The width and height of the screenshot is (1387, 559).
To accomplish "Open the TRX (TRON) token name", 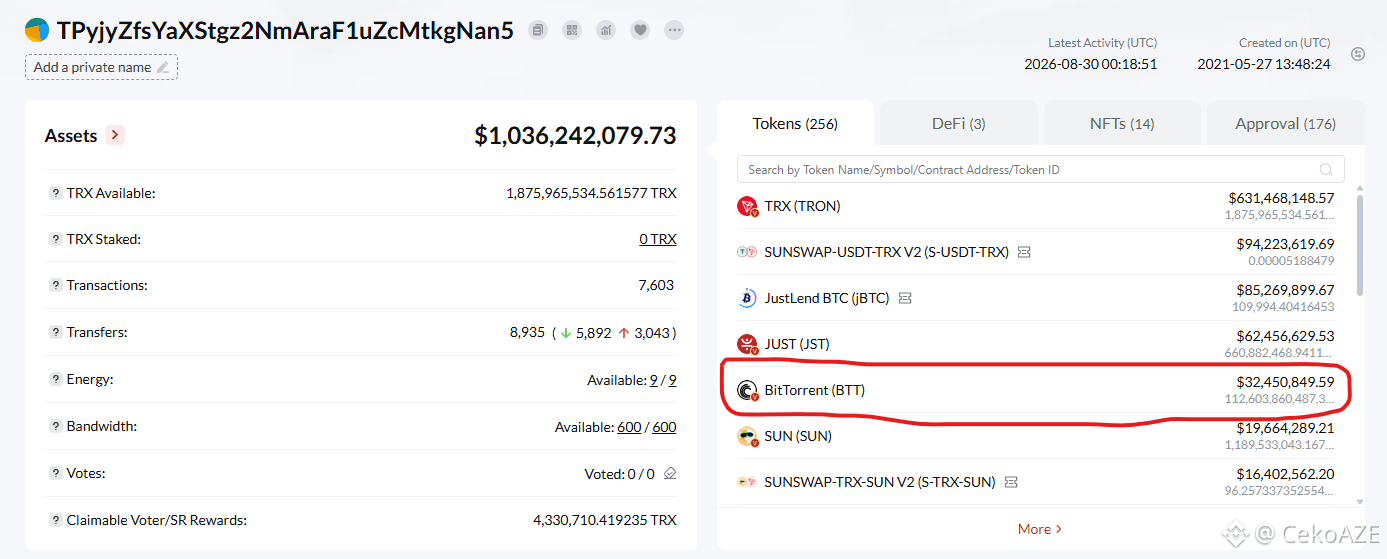I will 802,206.
